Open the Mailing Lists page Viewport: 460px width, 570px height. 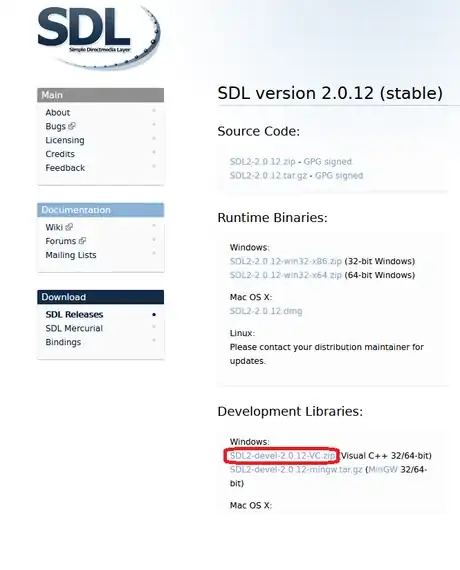point(71,255)
